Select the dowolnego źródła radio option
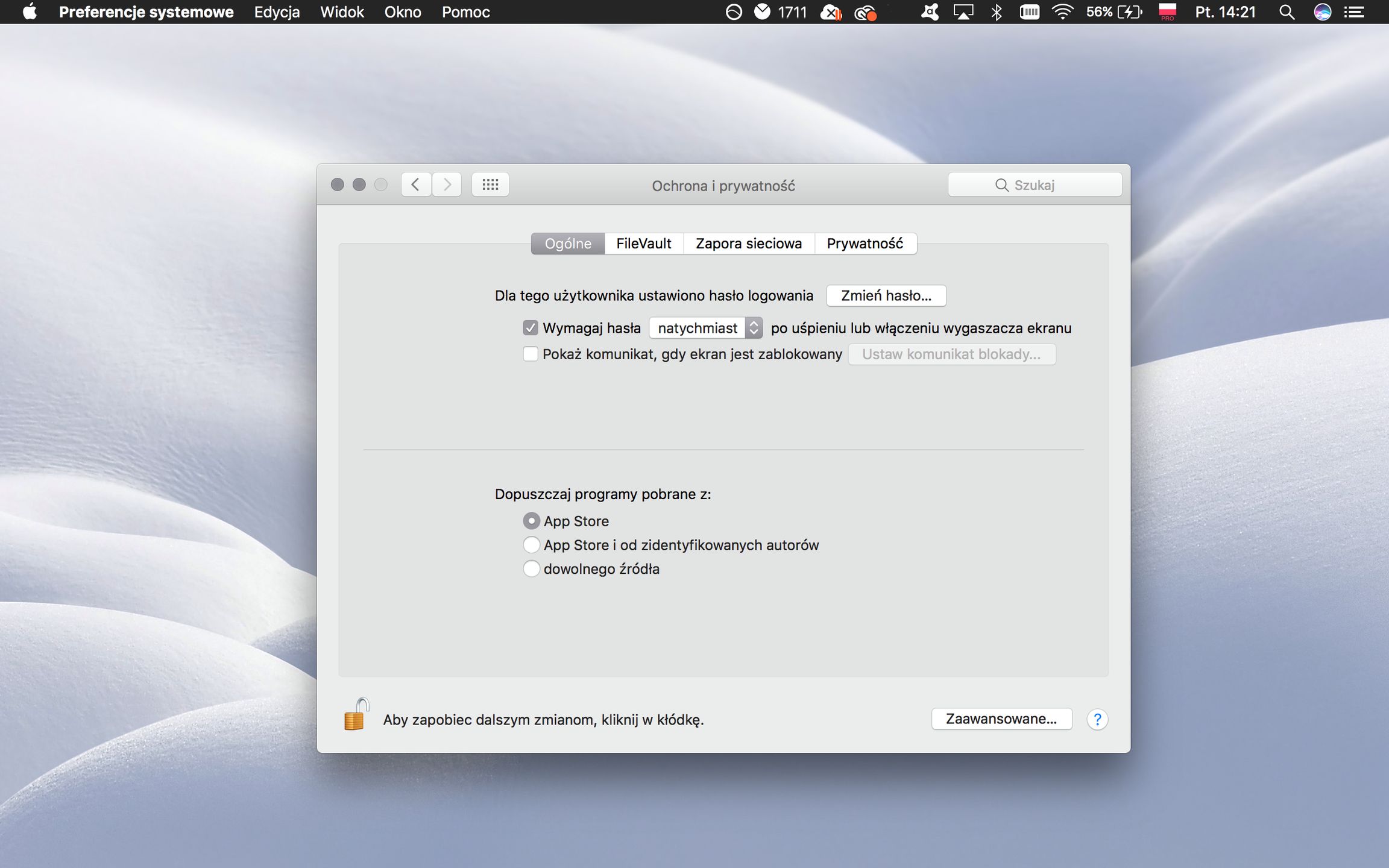The width and height of the screenshot is (1389, 868). coord(531,568)
